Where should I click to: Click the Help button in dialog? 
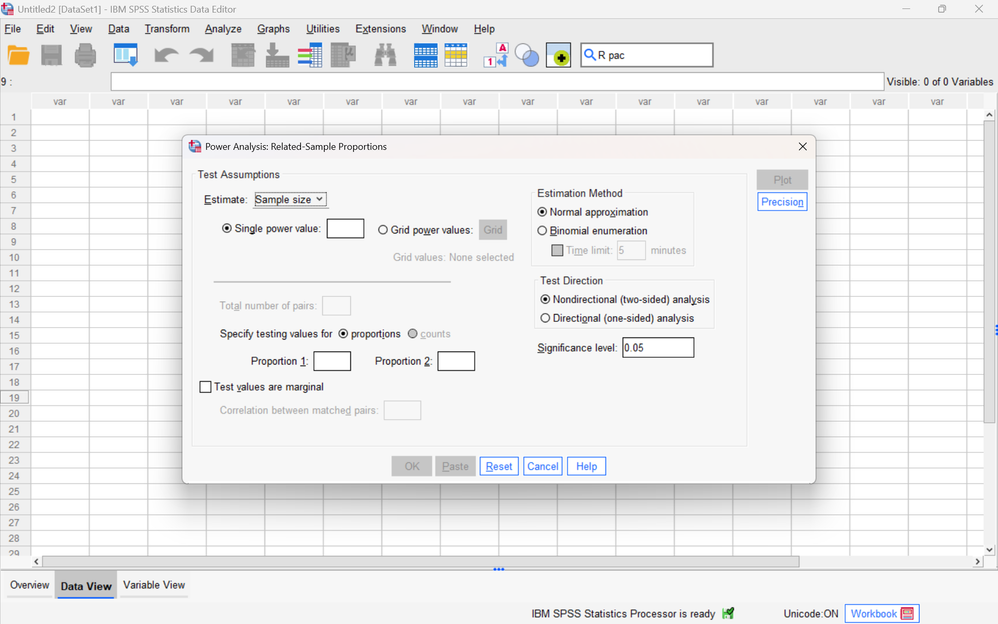point(586,466)
